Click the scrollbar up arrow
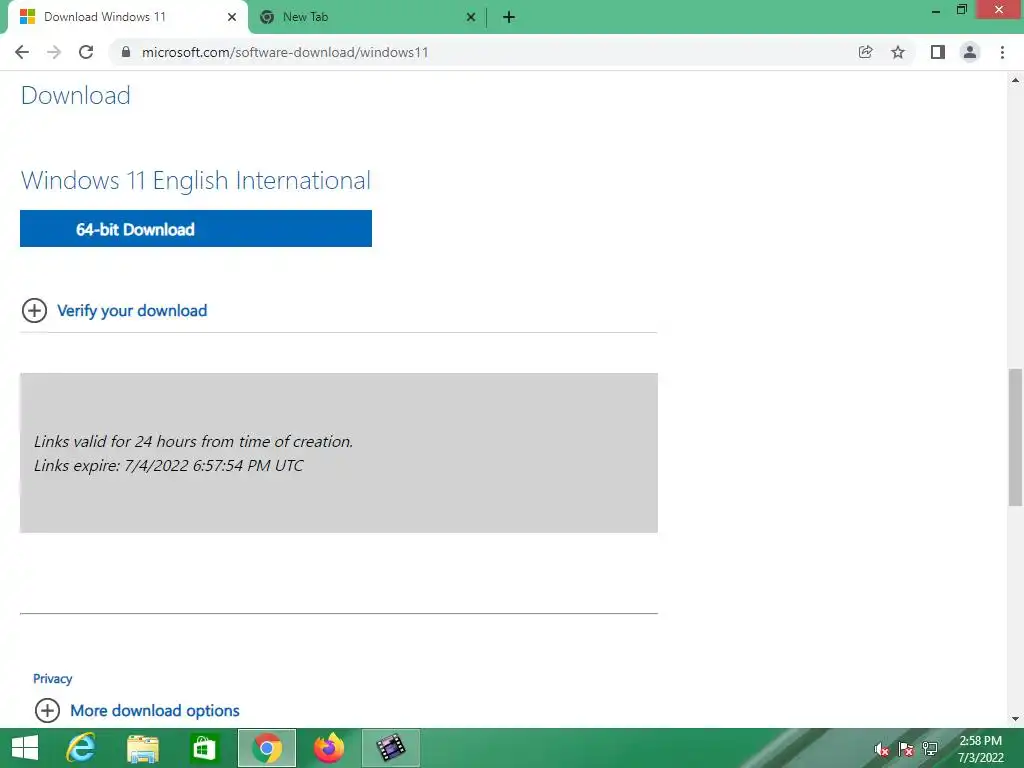Screen dimensions: 1024x768 tap(1015, 80)
